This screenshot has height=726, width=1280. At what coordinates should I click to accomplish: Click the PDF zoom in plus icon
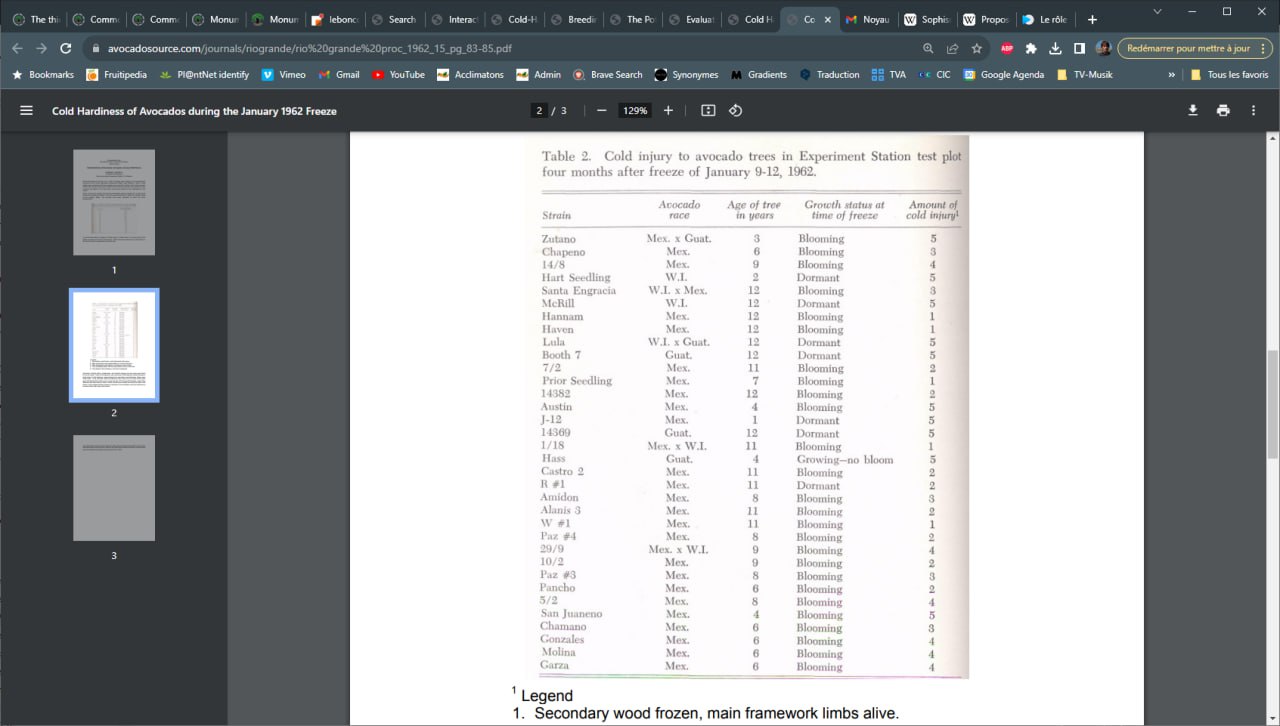[668, 111]
